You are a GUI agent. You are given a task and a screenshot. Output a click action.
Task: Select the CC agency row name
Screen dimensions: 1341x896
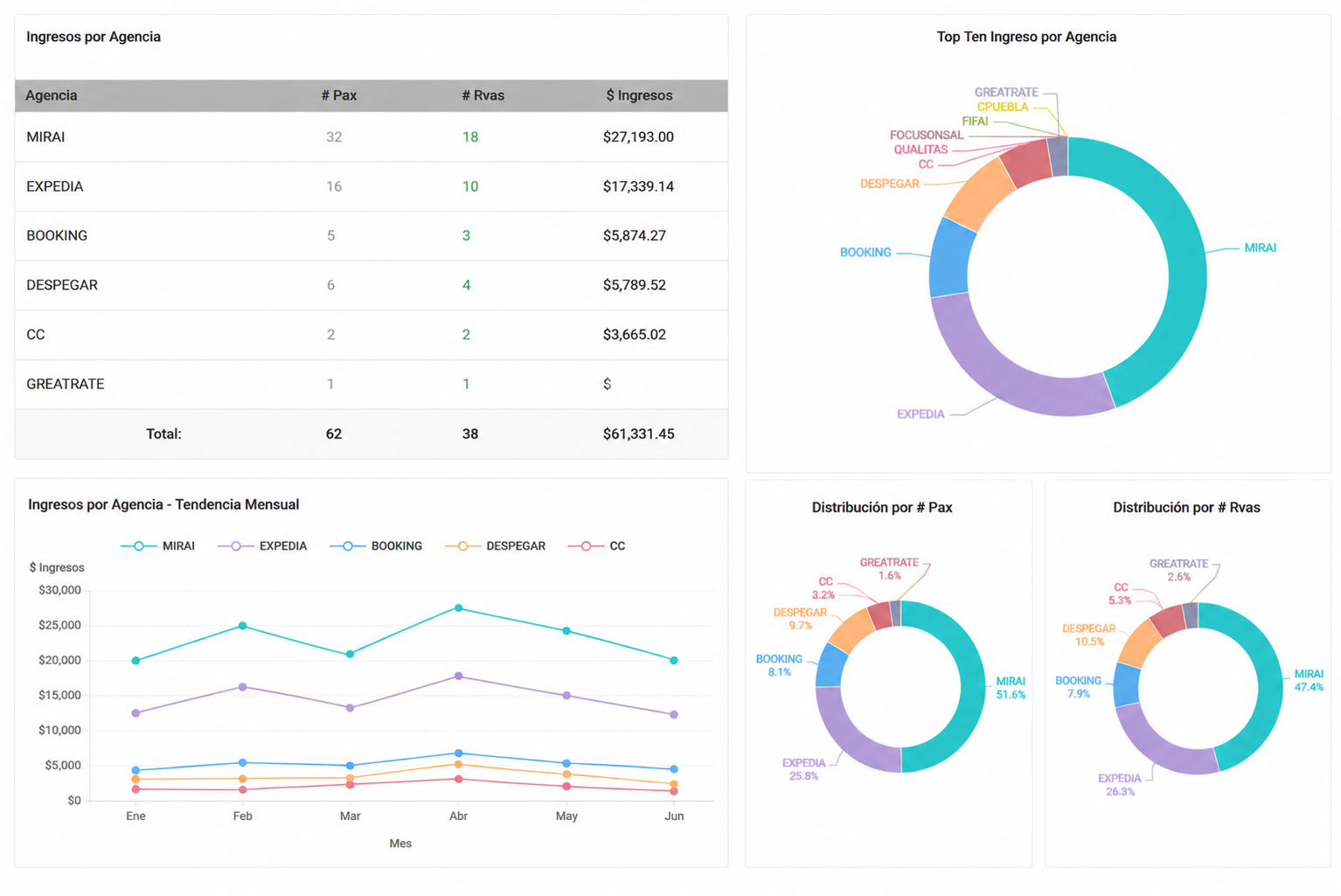35,335
